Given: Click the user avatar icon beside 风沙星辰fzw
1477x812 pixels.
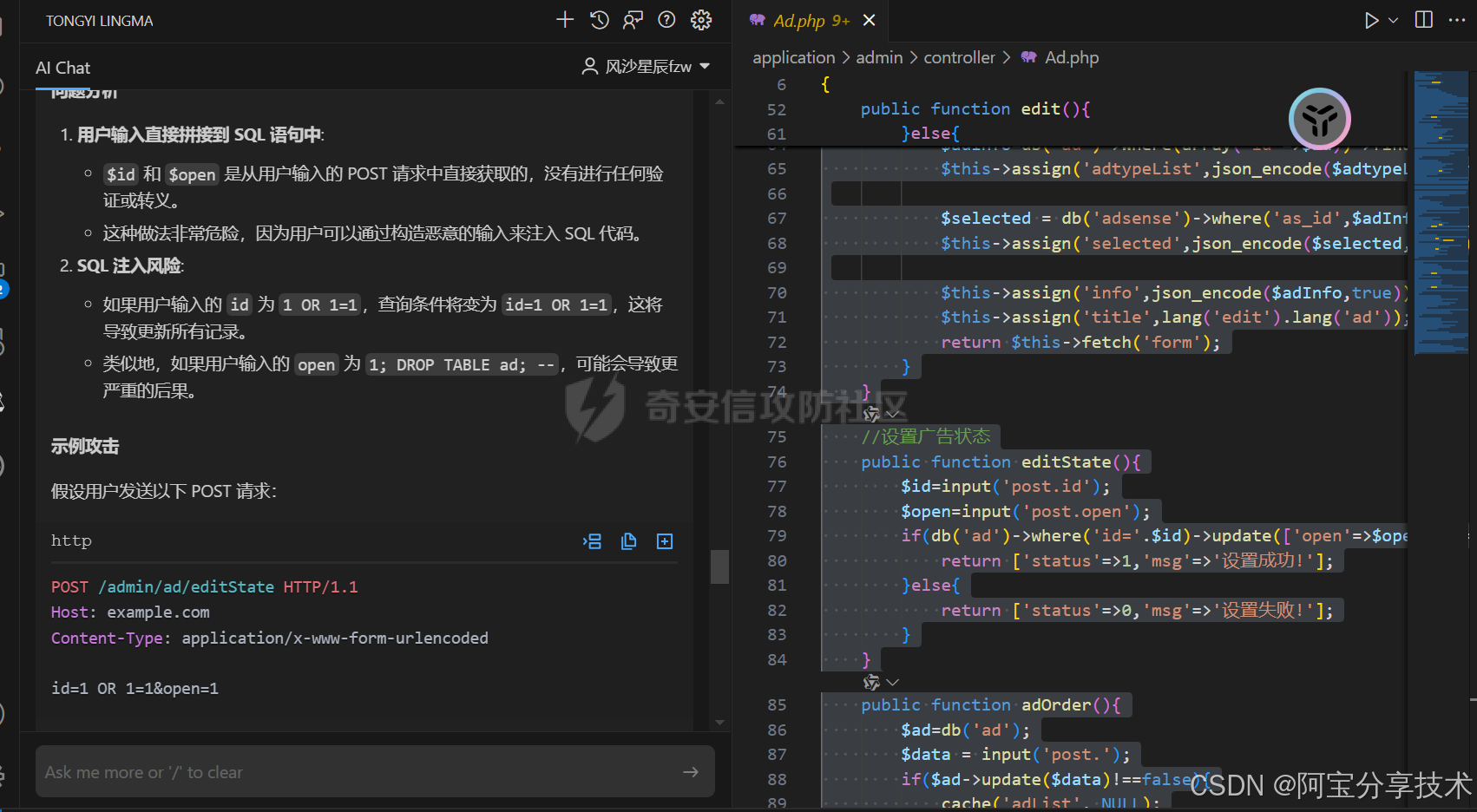Looking at the screenshot, I should pos(590,67).
